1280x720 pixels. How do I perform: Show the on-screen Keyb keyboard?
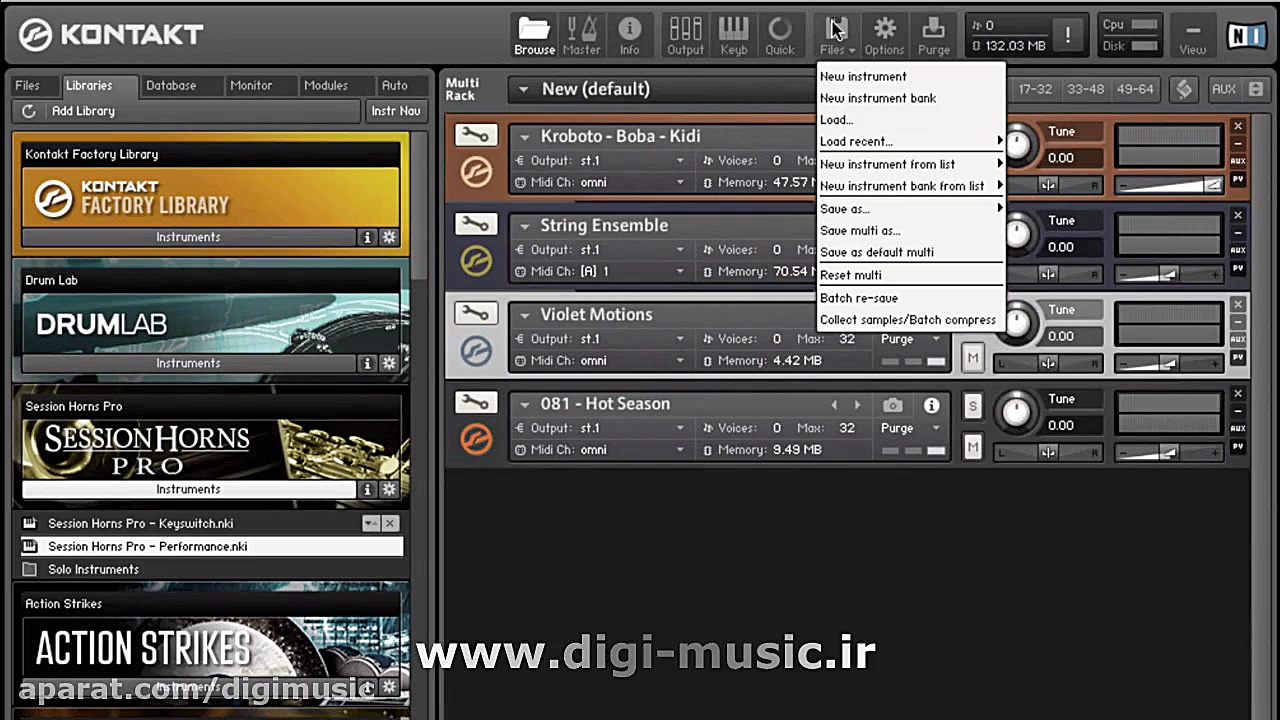pos(733,36)
